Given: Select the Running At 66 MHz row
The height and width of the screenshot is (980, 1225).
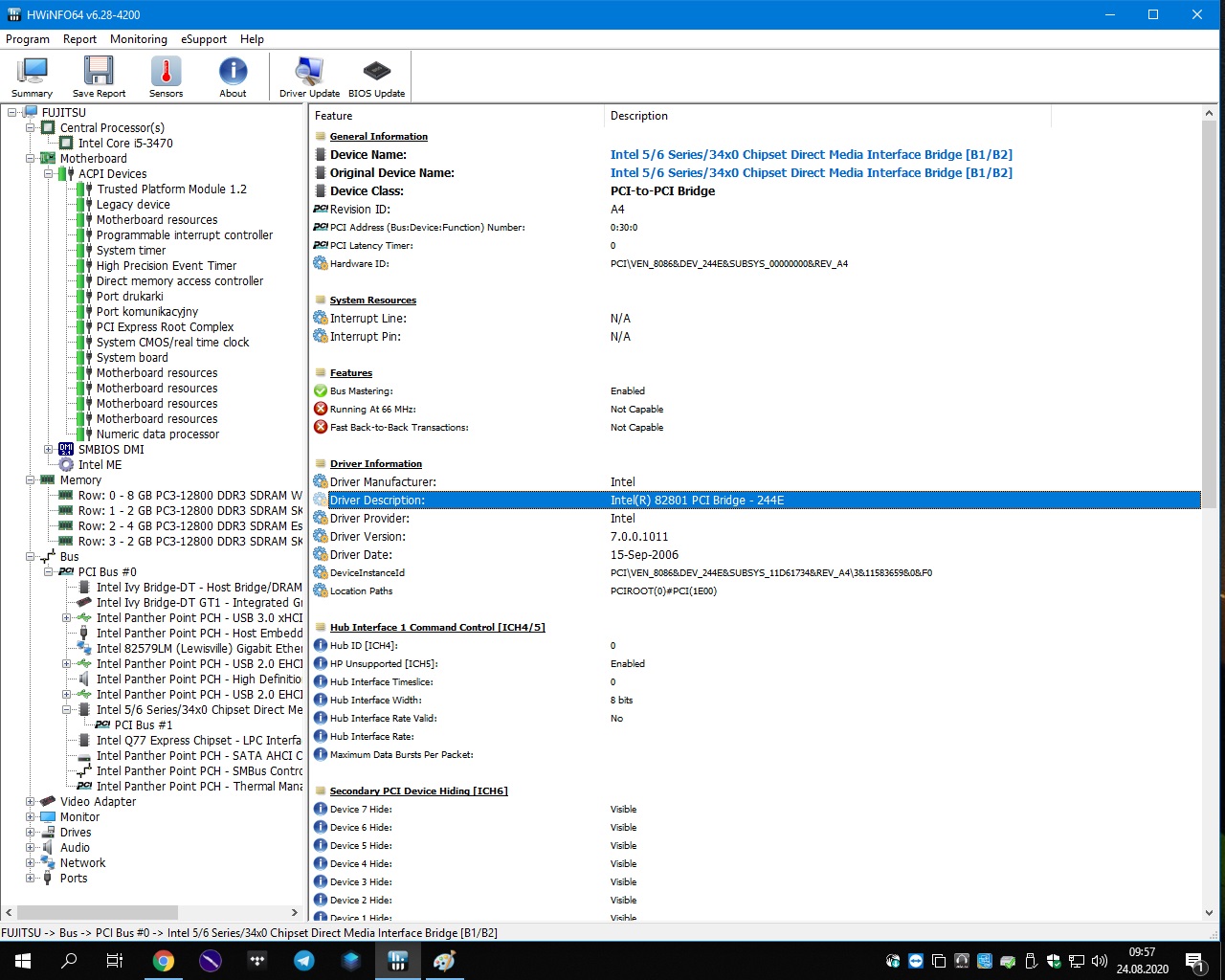Looking at the screenshot, I should 756,410.
